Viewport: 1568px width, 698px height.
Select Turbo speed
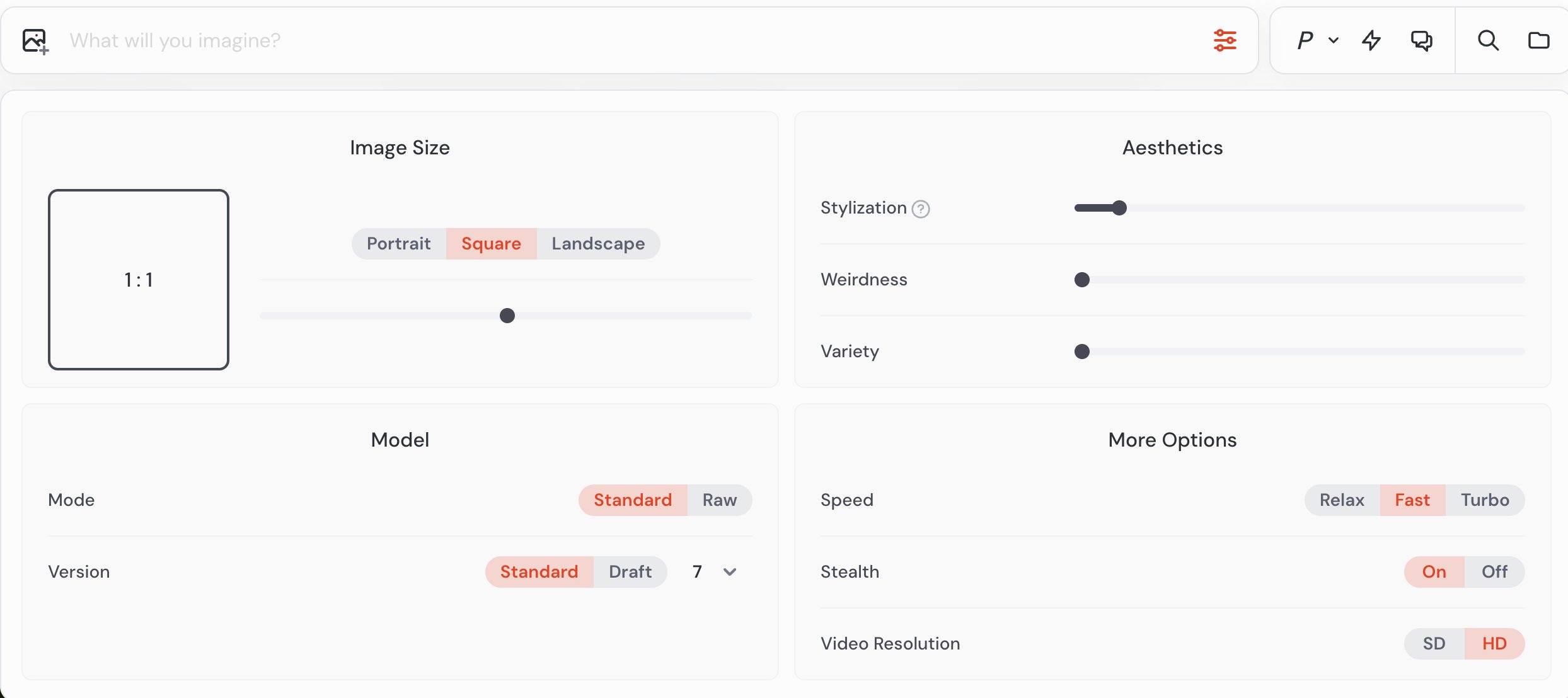(x=1485, y=500)
